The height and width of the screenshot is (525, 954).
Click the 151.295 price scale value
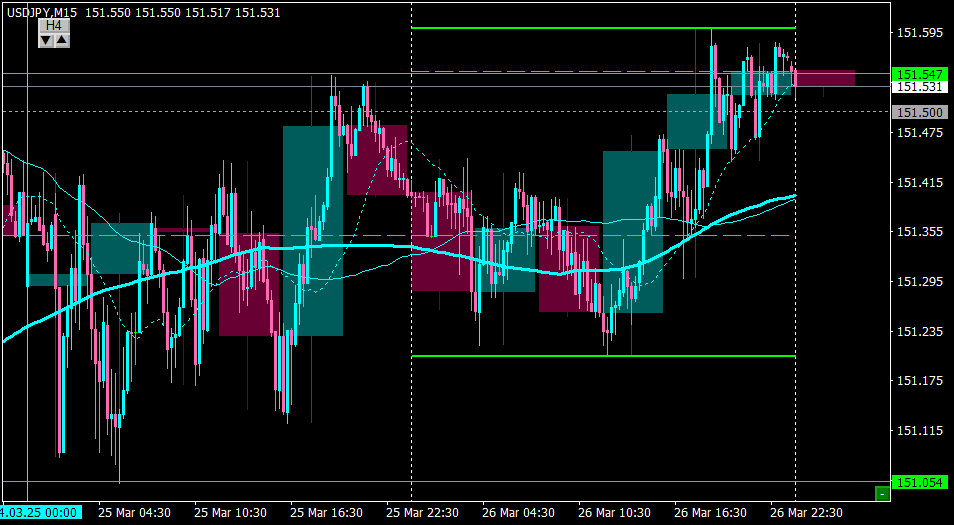(x=920, y=282)
